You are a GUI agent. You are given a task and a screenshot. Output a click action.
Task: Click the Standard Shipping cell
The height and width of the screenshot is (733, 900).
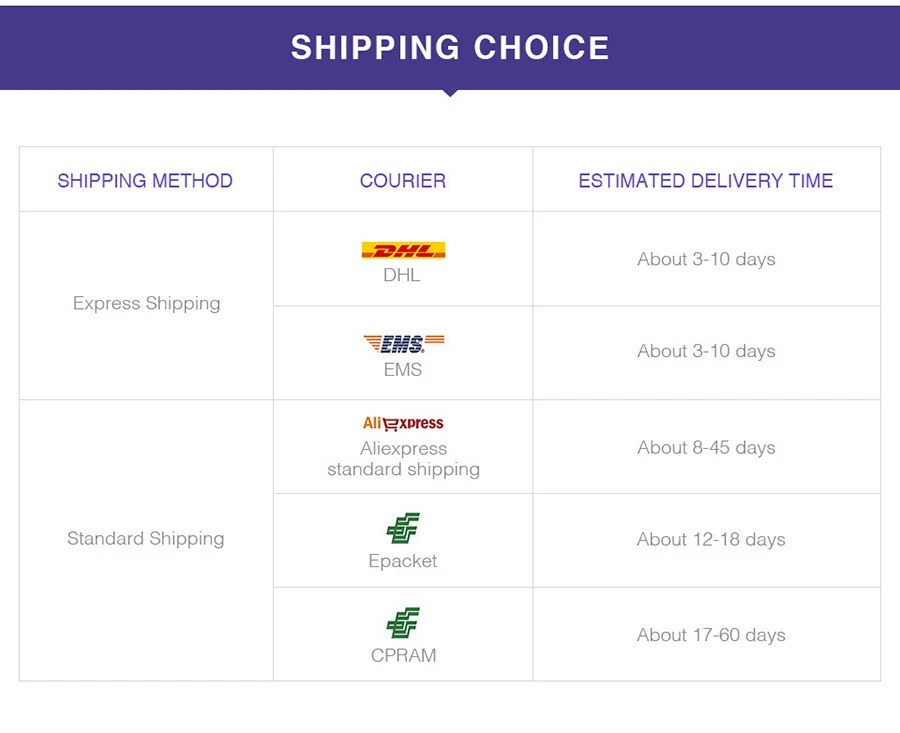146,539
